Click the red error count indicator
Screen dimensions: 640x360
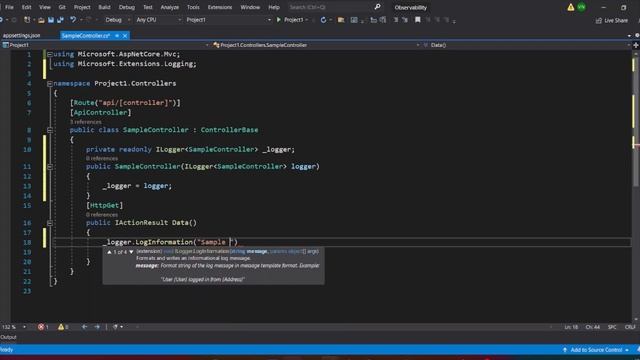(x=43, y=327)
